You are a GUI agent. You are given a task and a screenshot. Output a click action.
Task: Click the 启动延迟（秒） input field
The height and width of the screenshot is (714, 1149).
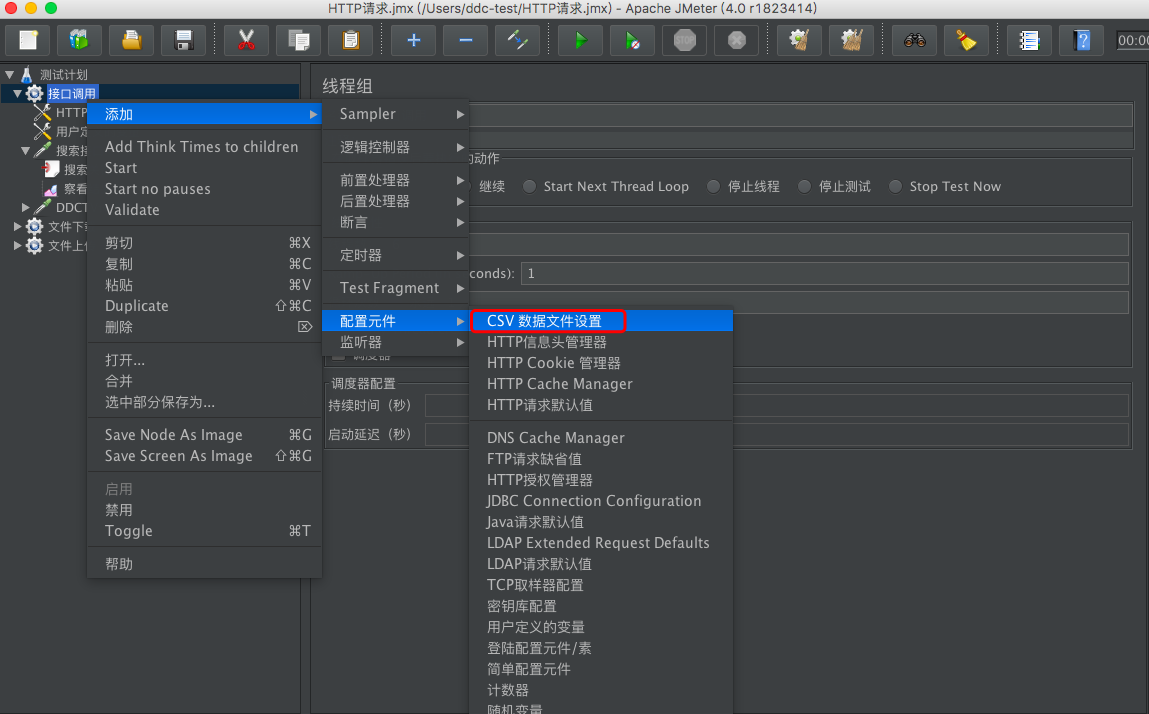click(777, 434)
